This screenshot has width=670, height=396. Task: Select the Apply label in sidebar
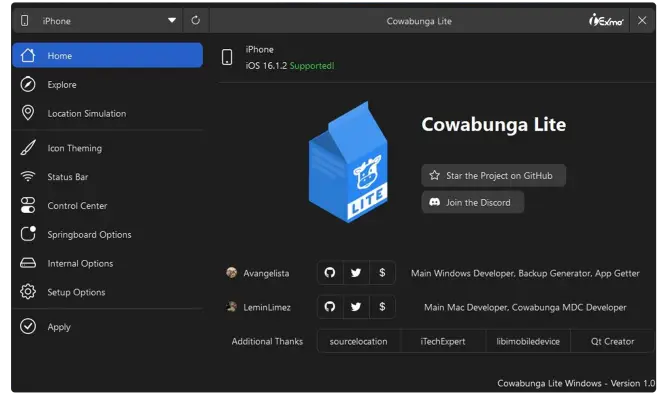click(x=59, y=327)
